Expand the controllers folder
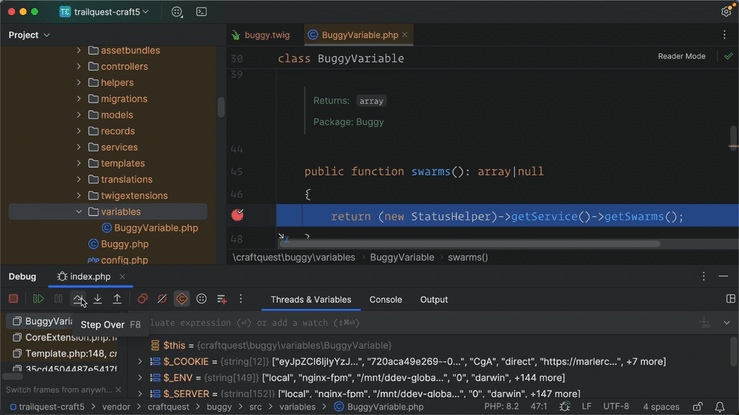 click(x=79, y=67)
